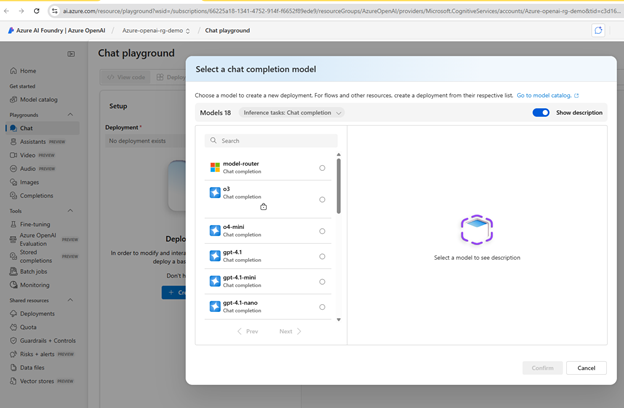This screenshot has width=624, height=408.
Task: Open the Completions playground
Action: 36,196
